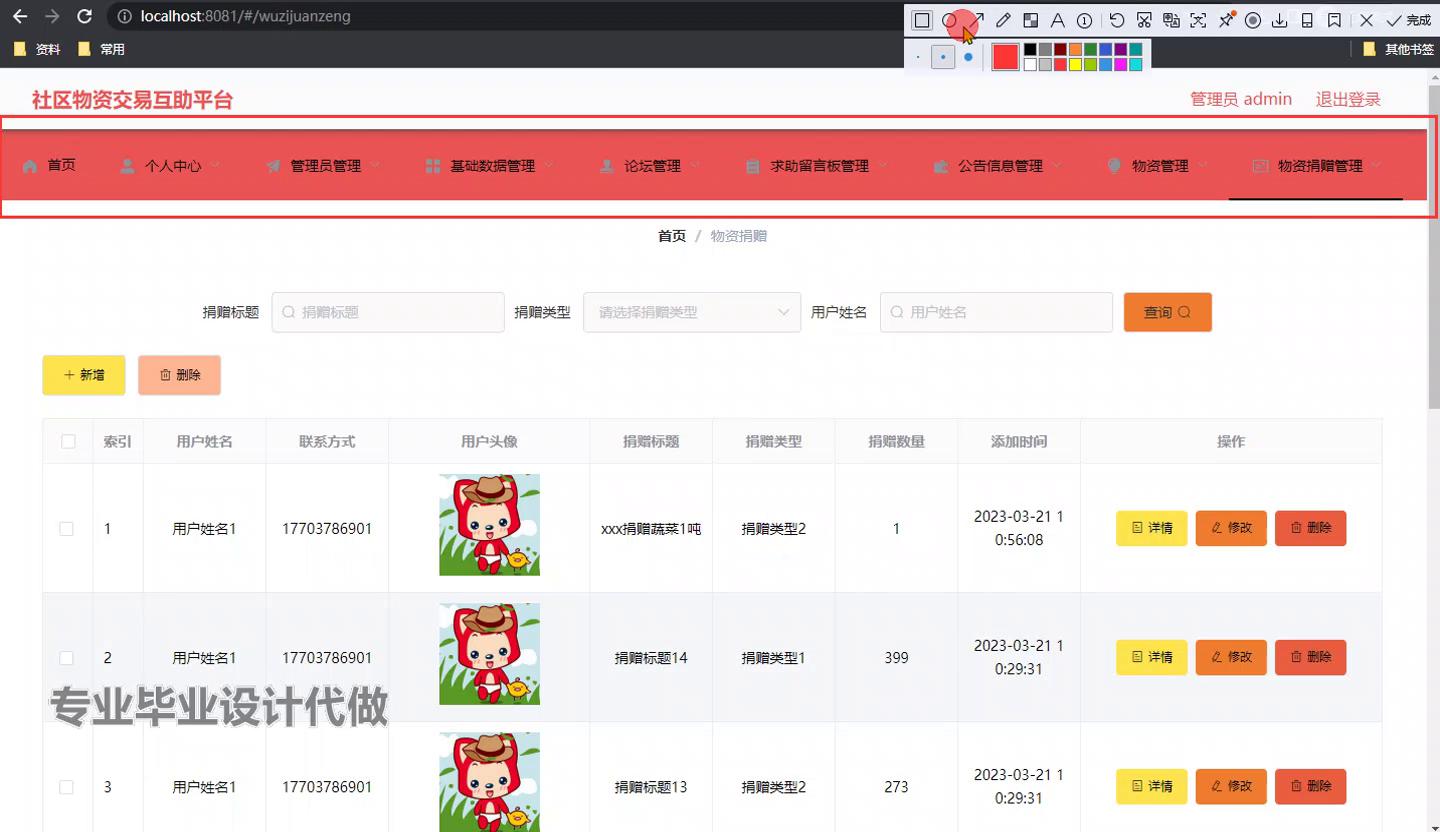The height and width of the screenshot is (832, 1440).
Task: Focus the 捐赠标题 search input
Action: tap(388, 312)
